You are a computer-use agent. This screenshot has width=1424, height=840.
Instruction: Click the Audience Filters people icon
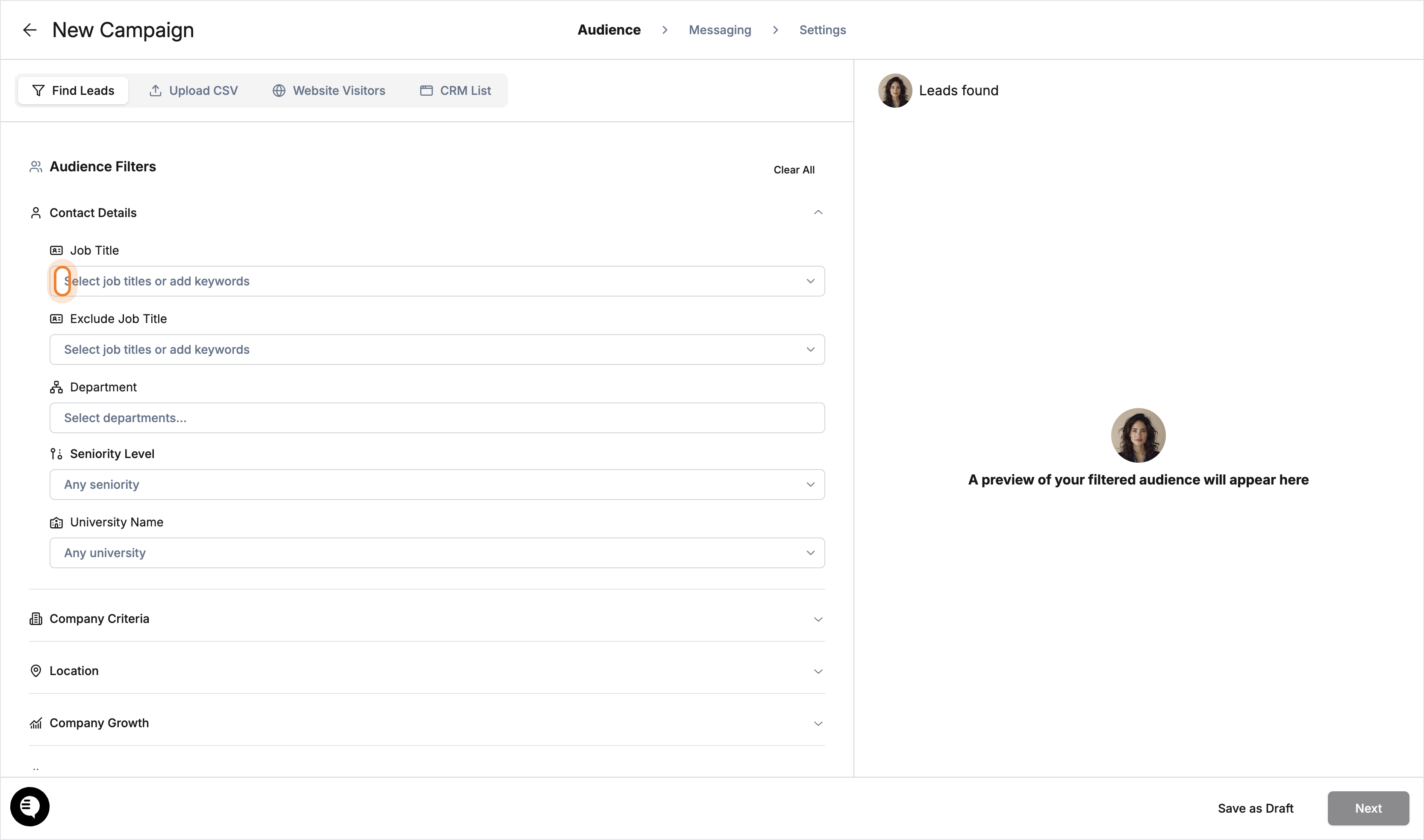pyautogui.click(x=35, y=166)
